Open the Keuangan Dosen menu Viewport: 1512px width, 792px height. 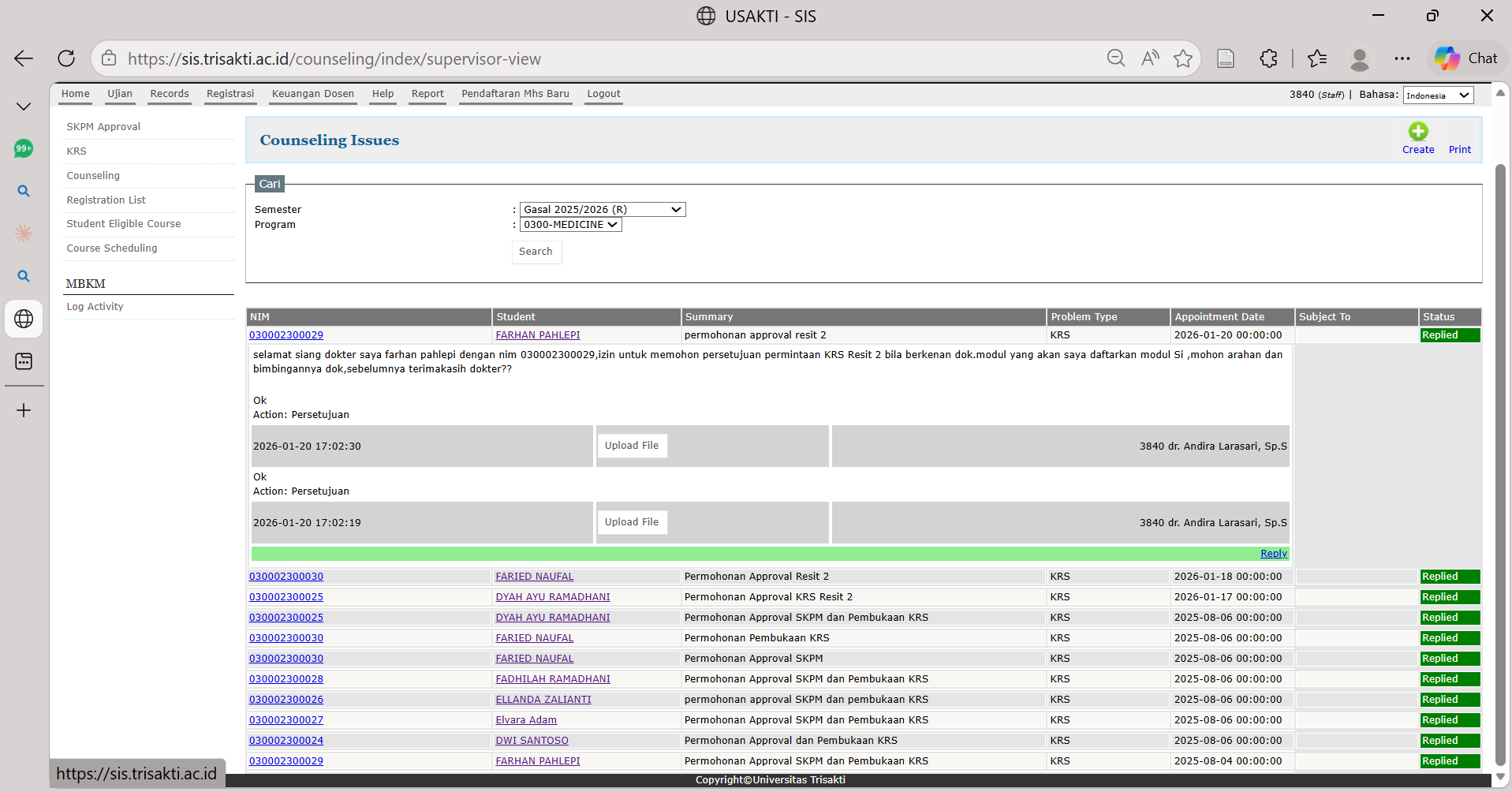tap(312, 94)
